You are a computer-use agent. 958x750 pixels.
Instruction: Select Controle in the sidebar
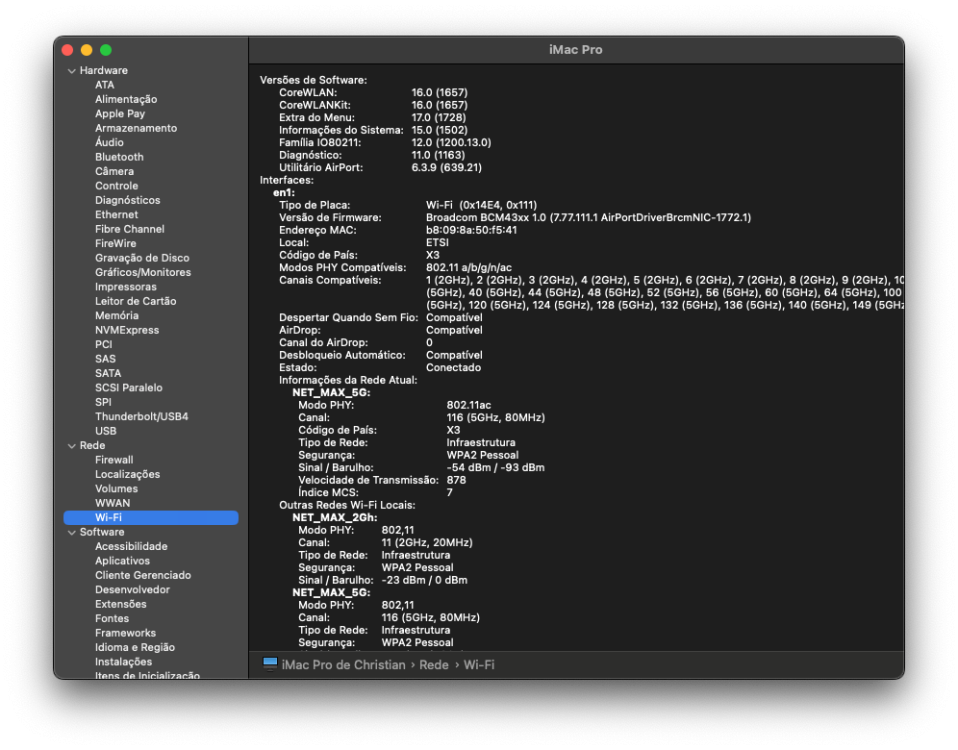pos(116,186)
